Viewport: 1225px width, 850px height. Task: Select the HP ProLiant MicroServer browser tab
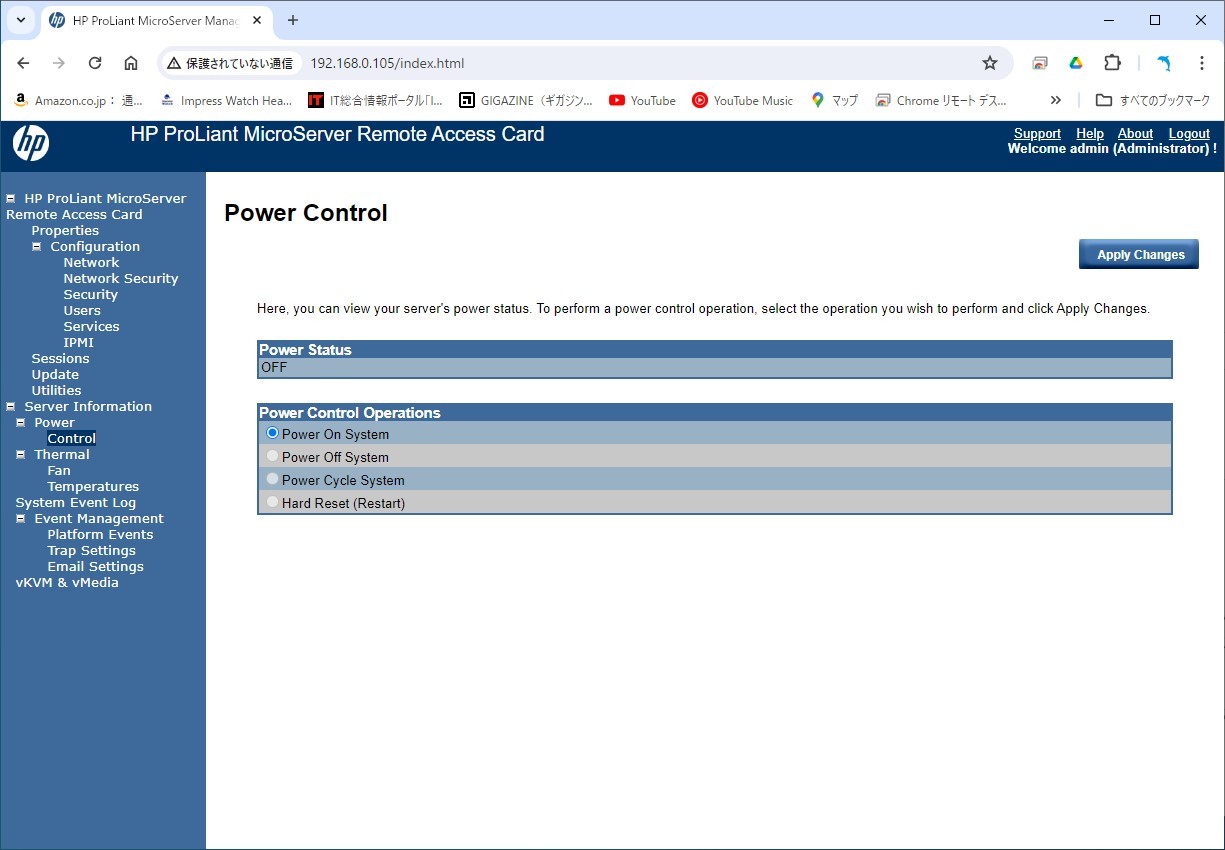[155, 20]
